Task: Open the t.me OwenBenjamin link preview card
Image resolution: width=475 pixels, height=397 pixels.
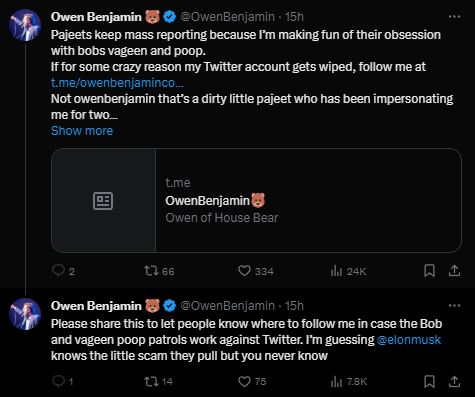Action: pyautogui.click(x=256, y=200)
